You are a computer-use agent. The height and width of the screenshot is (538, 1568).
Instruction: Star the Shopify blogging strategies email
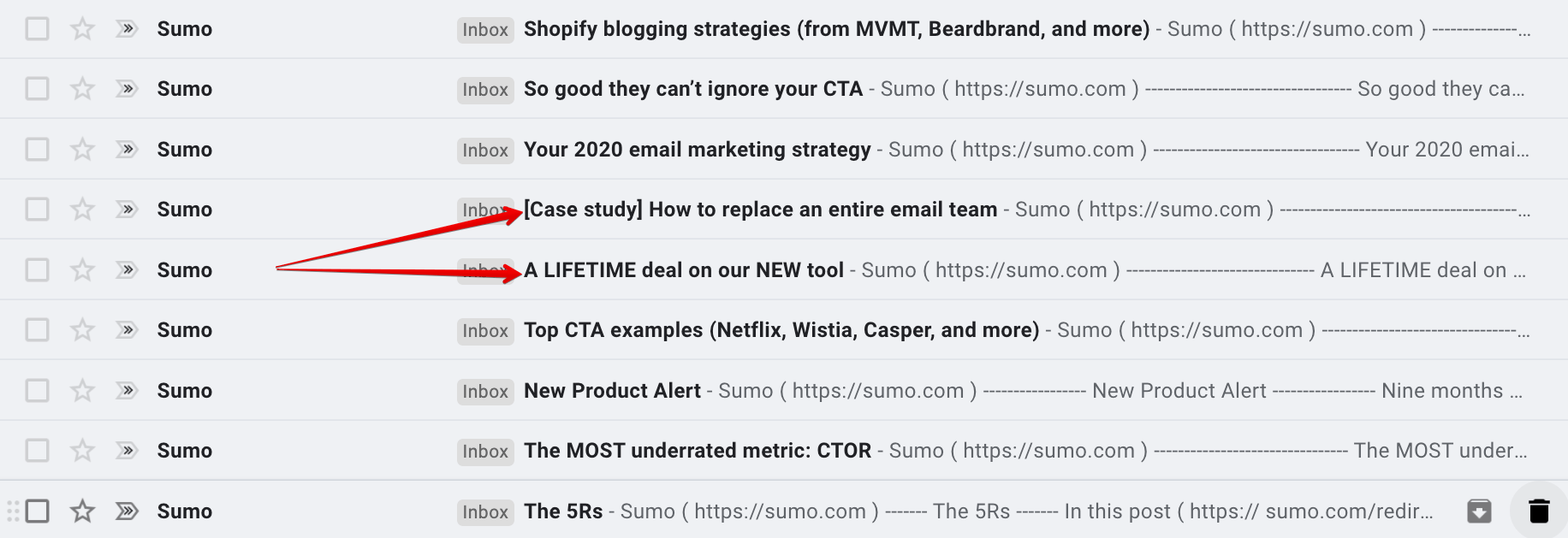click(82, 29)
